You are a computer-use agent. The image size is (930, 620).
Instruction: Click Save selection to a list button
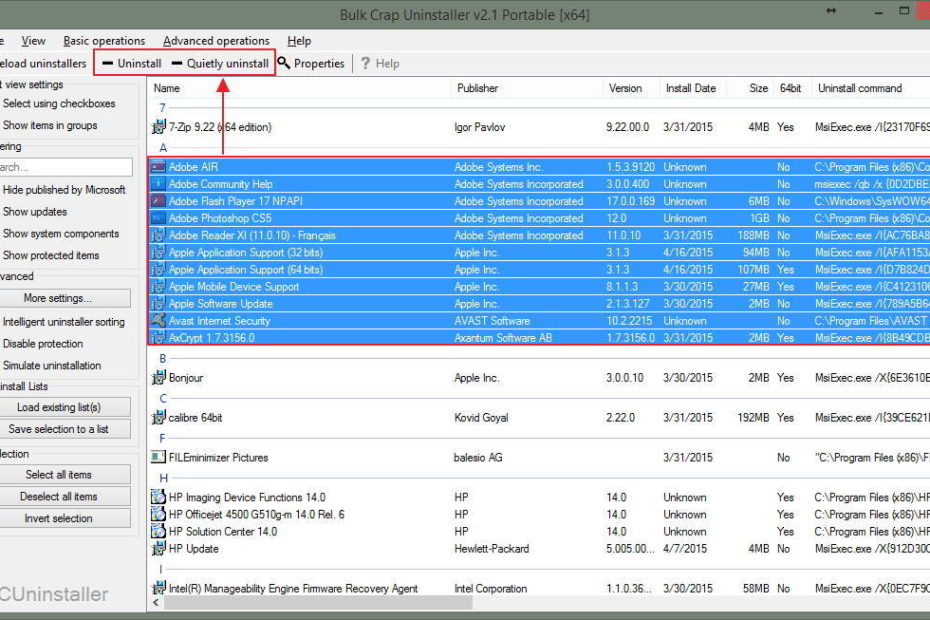click(64, 430)
